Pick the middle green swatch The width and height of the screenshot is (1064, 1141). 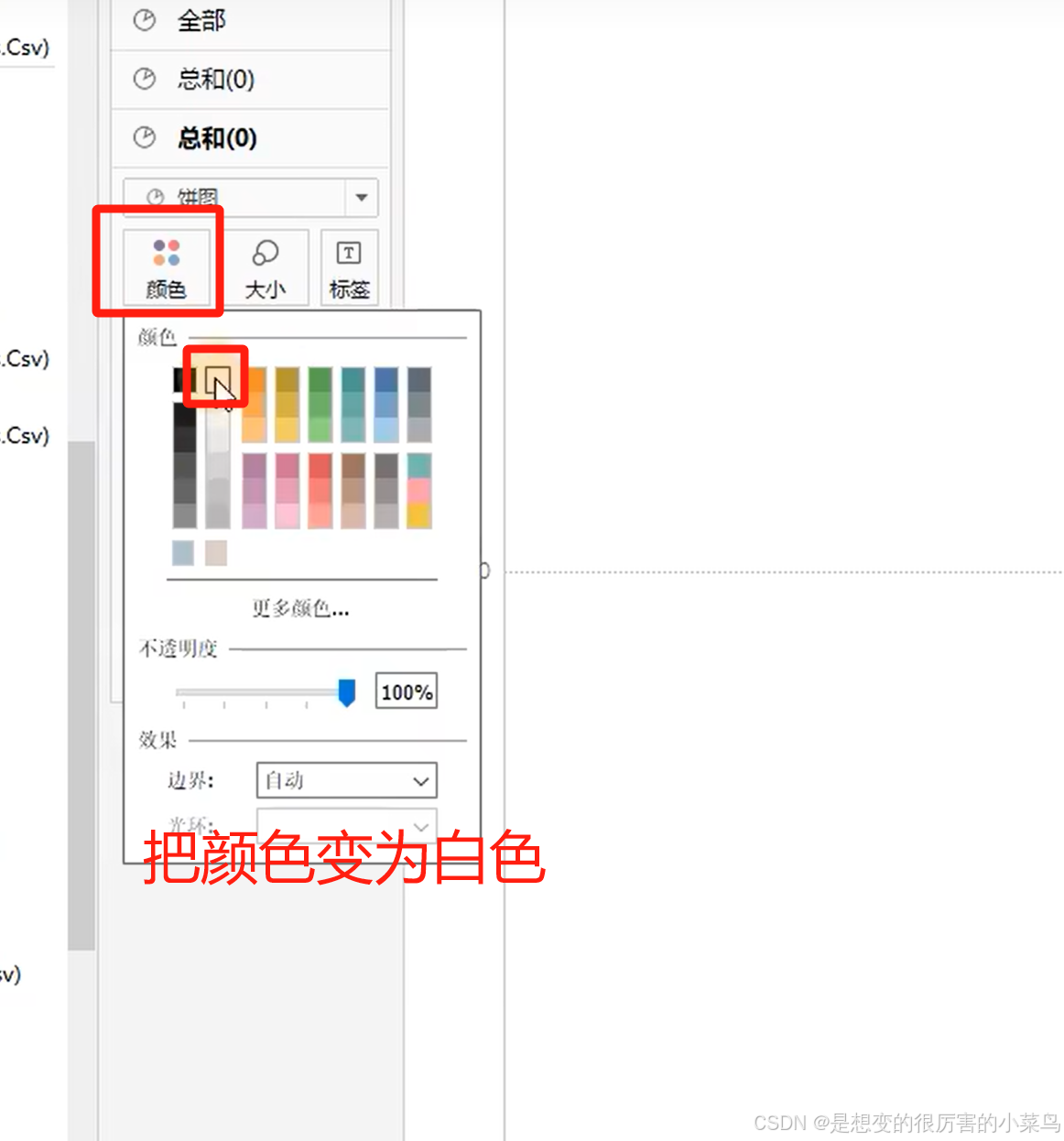(320, 405)
